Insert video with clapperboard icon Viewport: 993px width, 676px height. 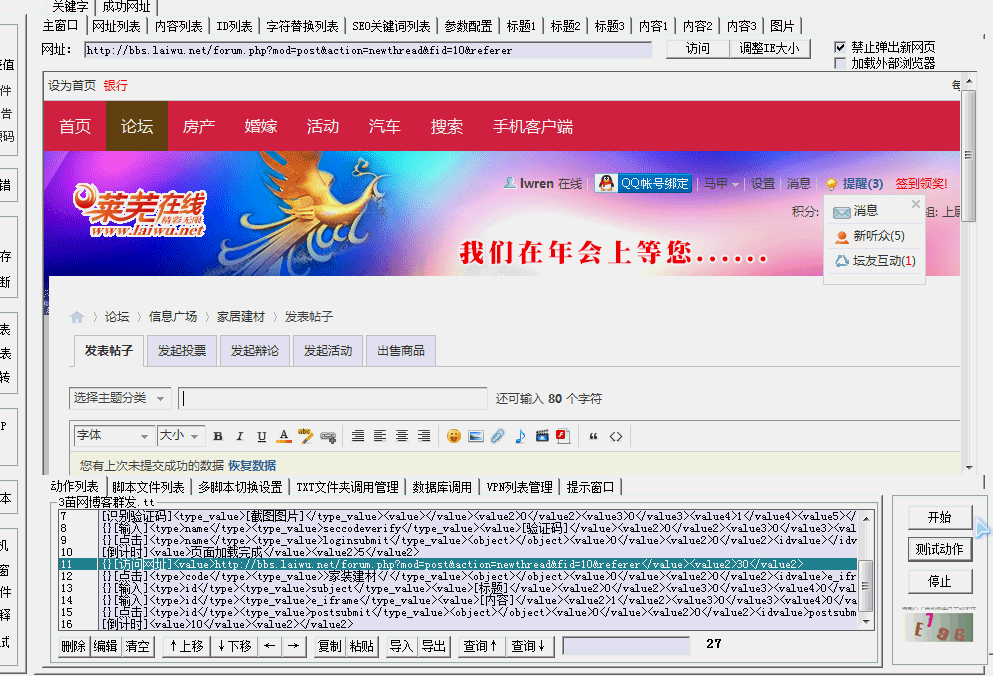pos(541,436)
